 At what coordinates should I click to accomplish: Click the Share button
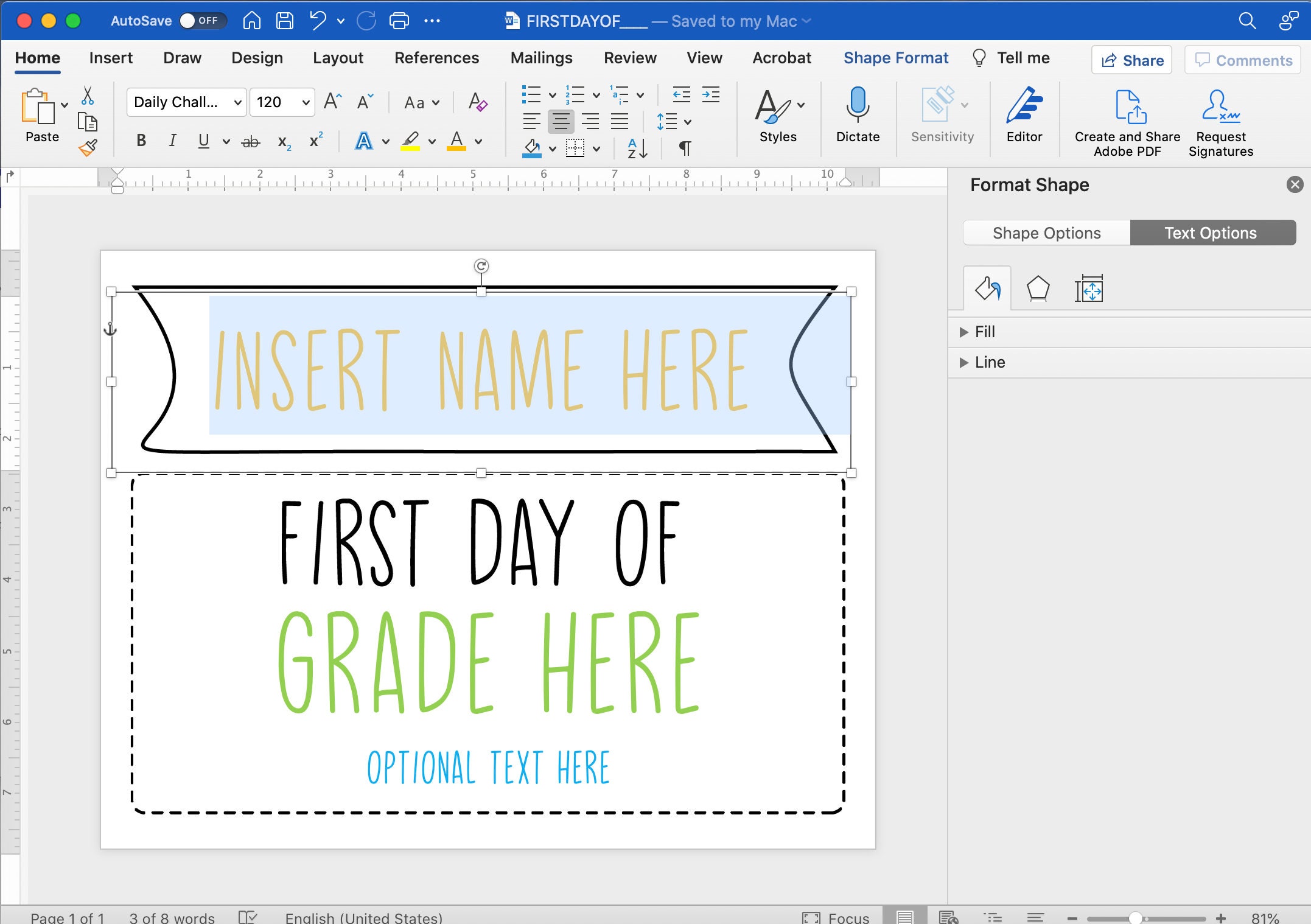[x=1131, y=60]
